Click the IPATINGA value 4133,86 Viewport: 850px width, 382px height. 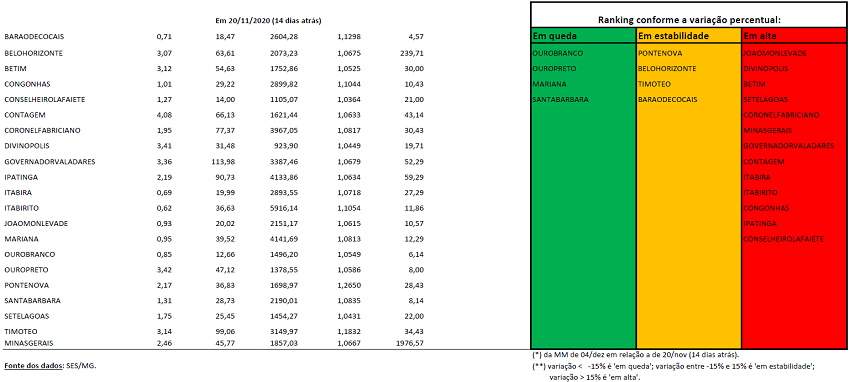[285, 177]
